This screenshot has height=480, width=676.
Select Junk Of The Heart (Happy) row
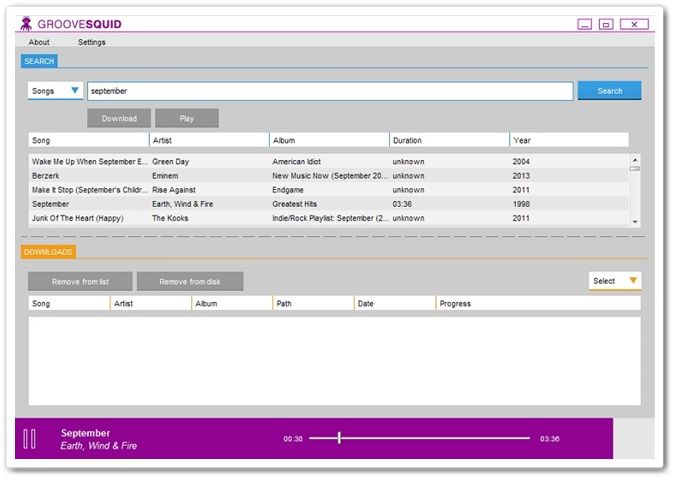click(329, 218)
